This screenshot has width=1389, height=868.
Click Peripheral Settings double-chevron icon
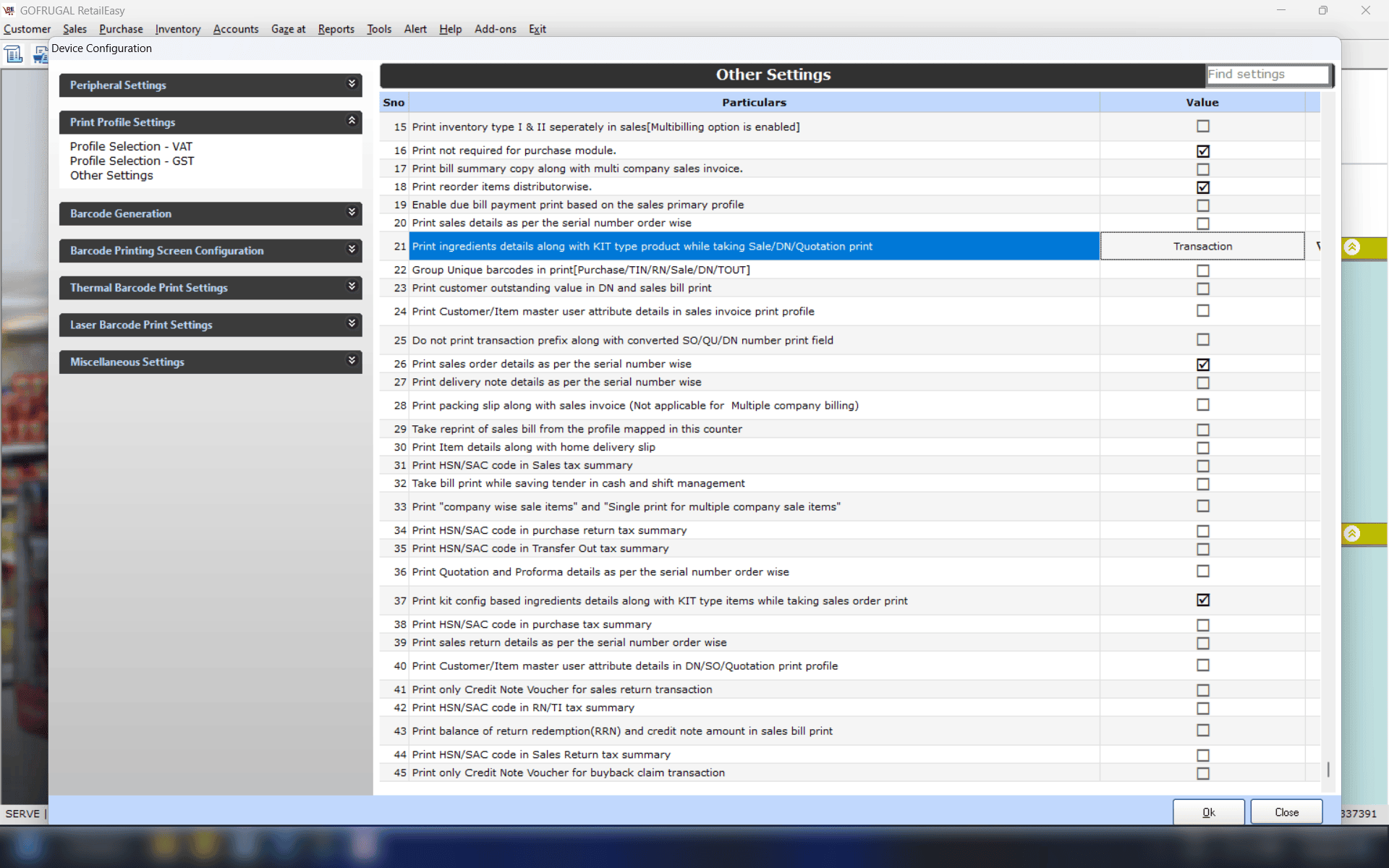point(352,84)
